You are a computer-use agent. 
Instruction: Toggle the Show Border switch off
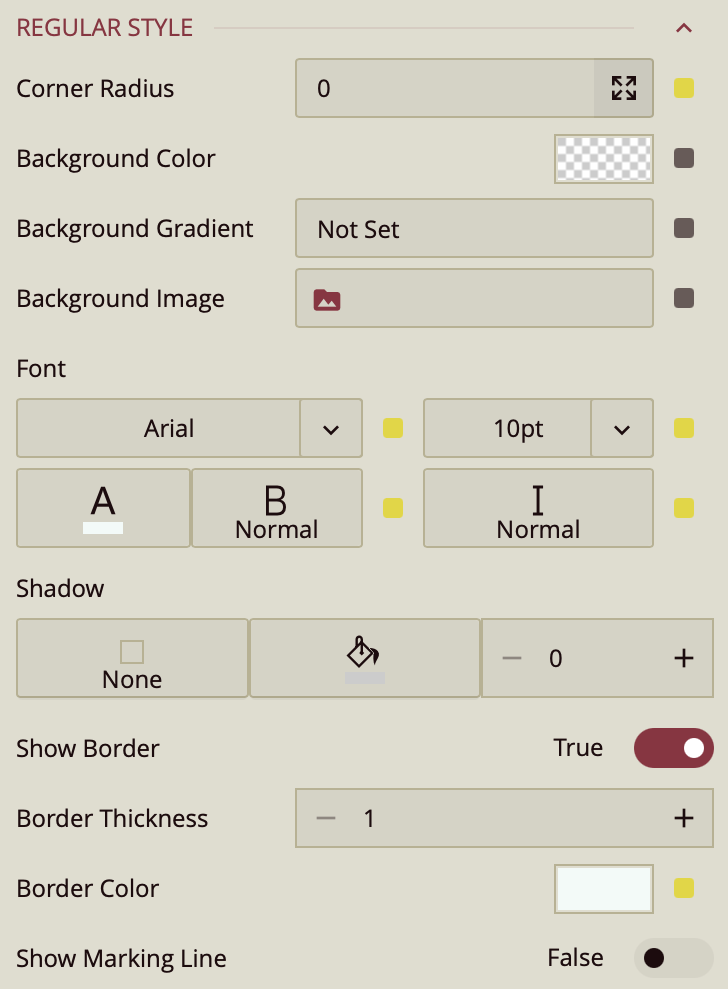673,748
